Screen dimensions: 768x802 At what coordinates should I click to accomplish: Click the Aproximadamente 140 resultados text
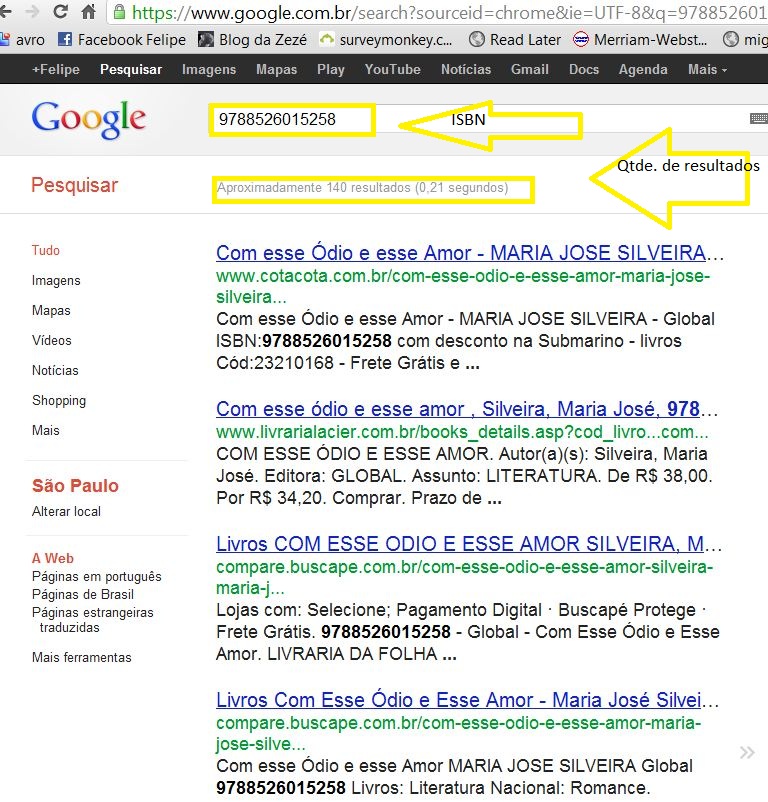point(363,188)
